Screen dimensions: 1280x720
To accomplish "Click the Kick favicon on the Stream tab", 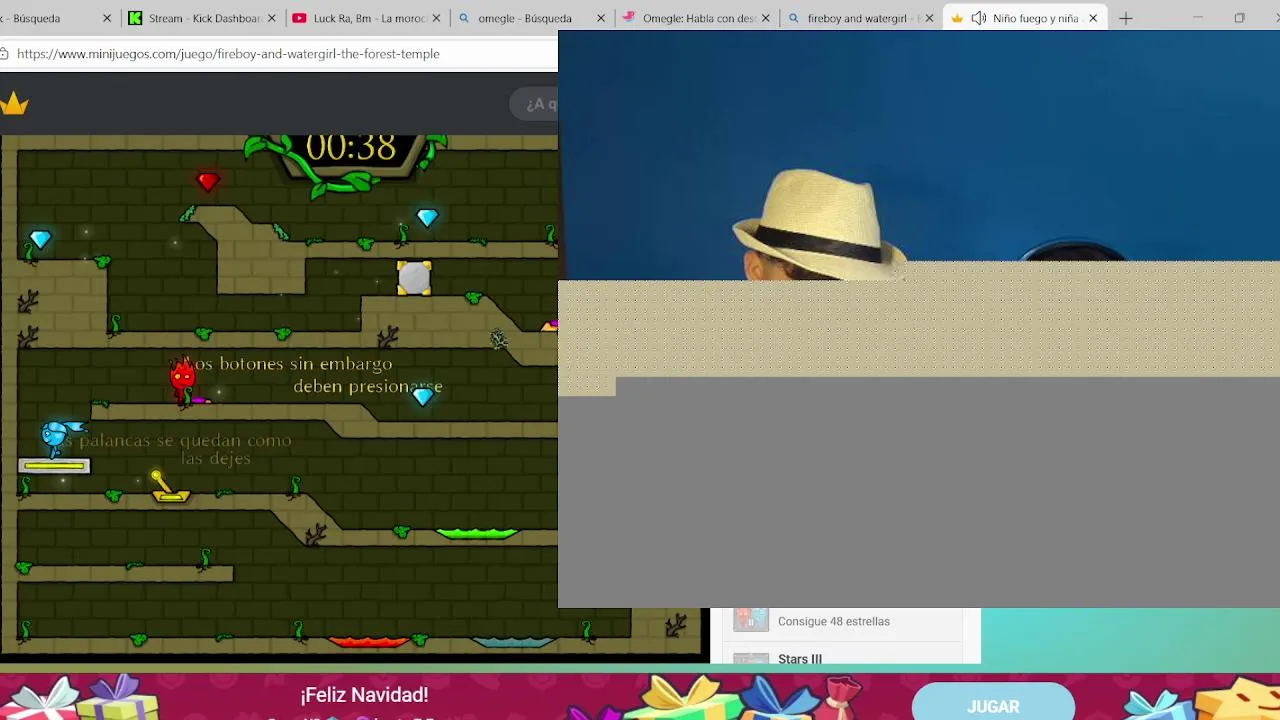I will 135,18.
